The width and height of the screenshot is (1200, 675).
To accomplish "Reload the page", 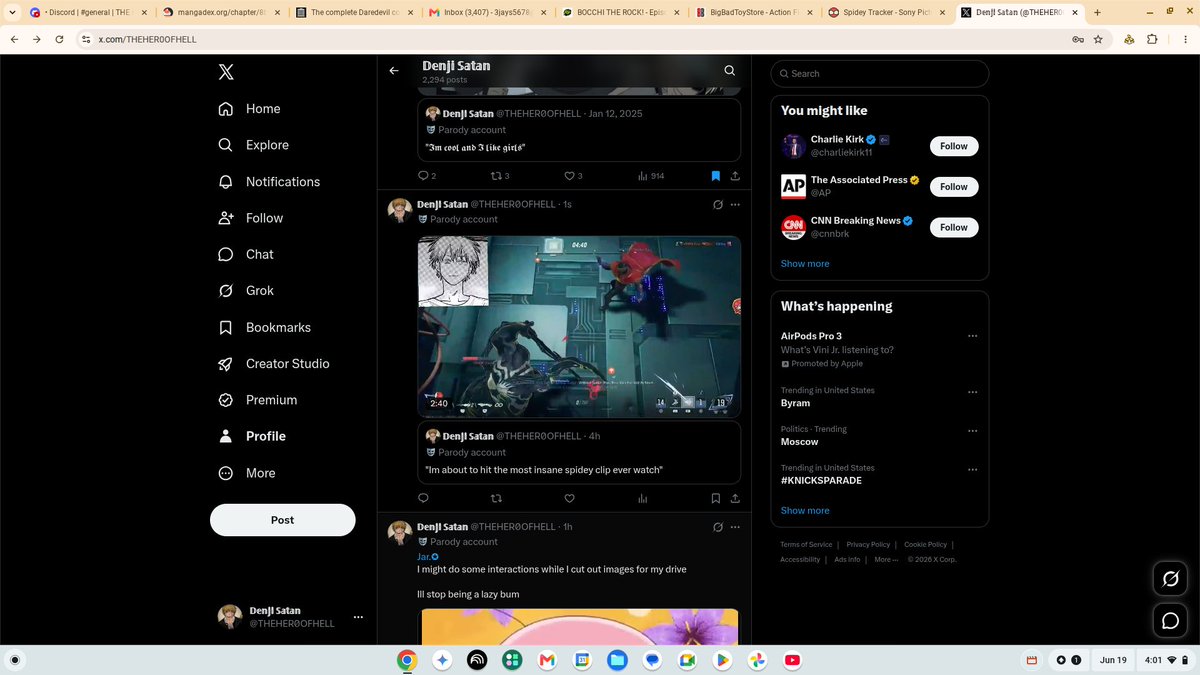I will 60,39.
